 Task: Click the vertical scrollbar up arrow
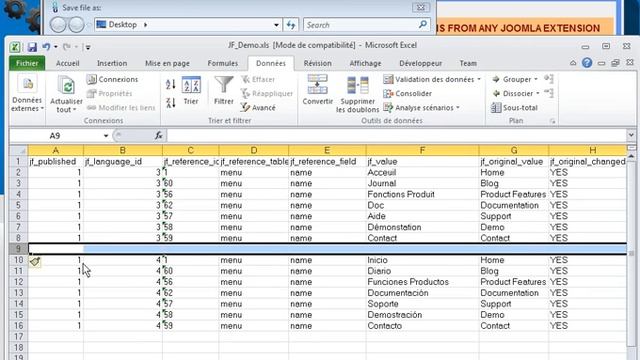631,156
